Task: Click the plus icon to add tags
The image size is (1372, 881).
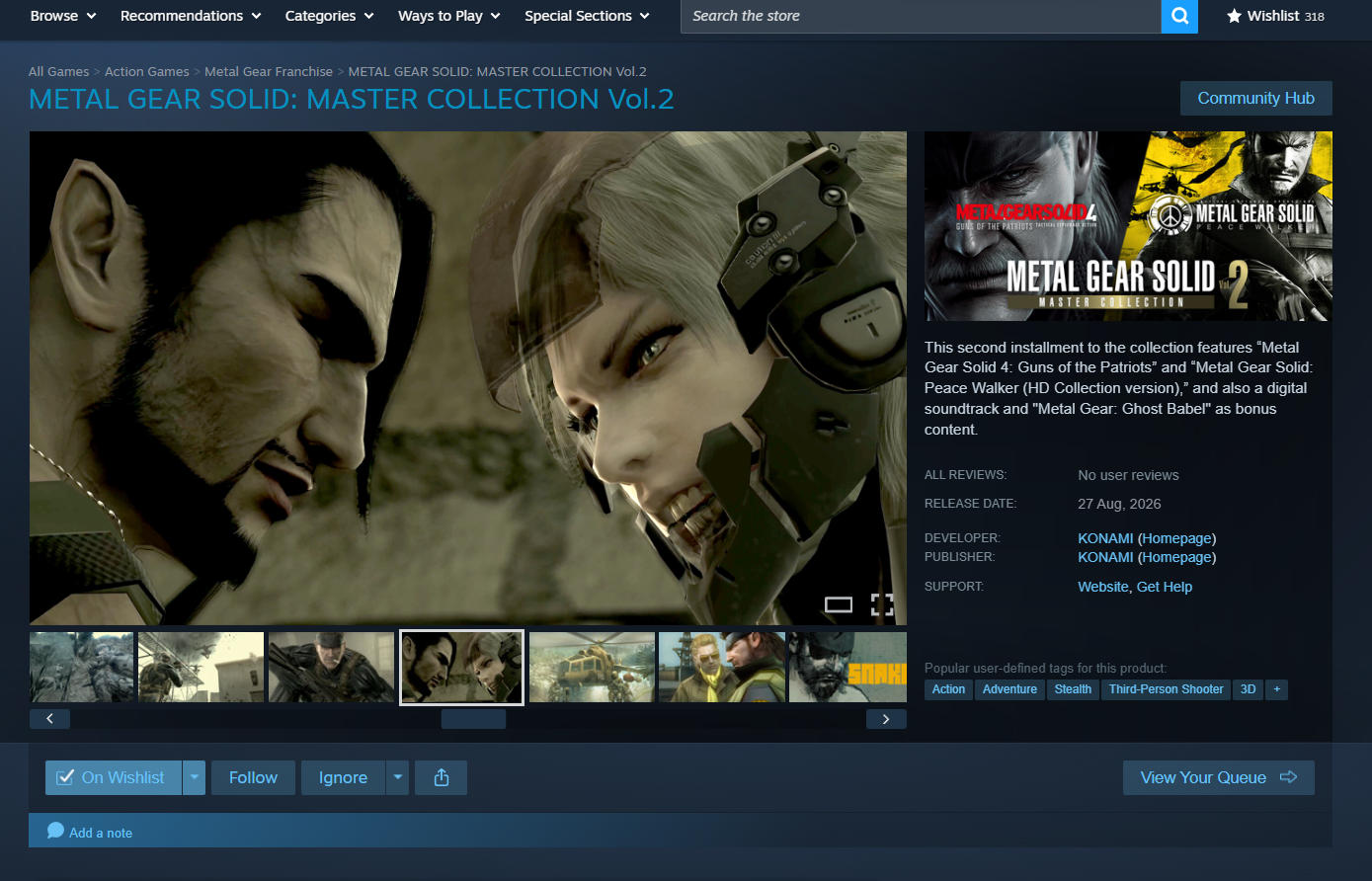Action: click(x=1276, y=689)
